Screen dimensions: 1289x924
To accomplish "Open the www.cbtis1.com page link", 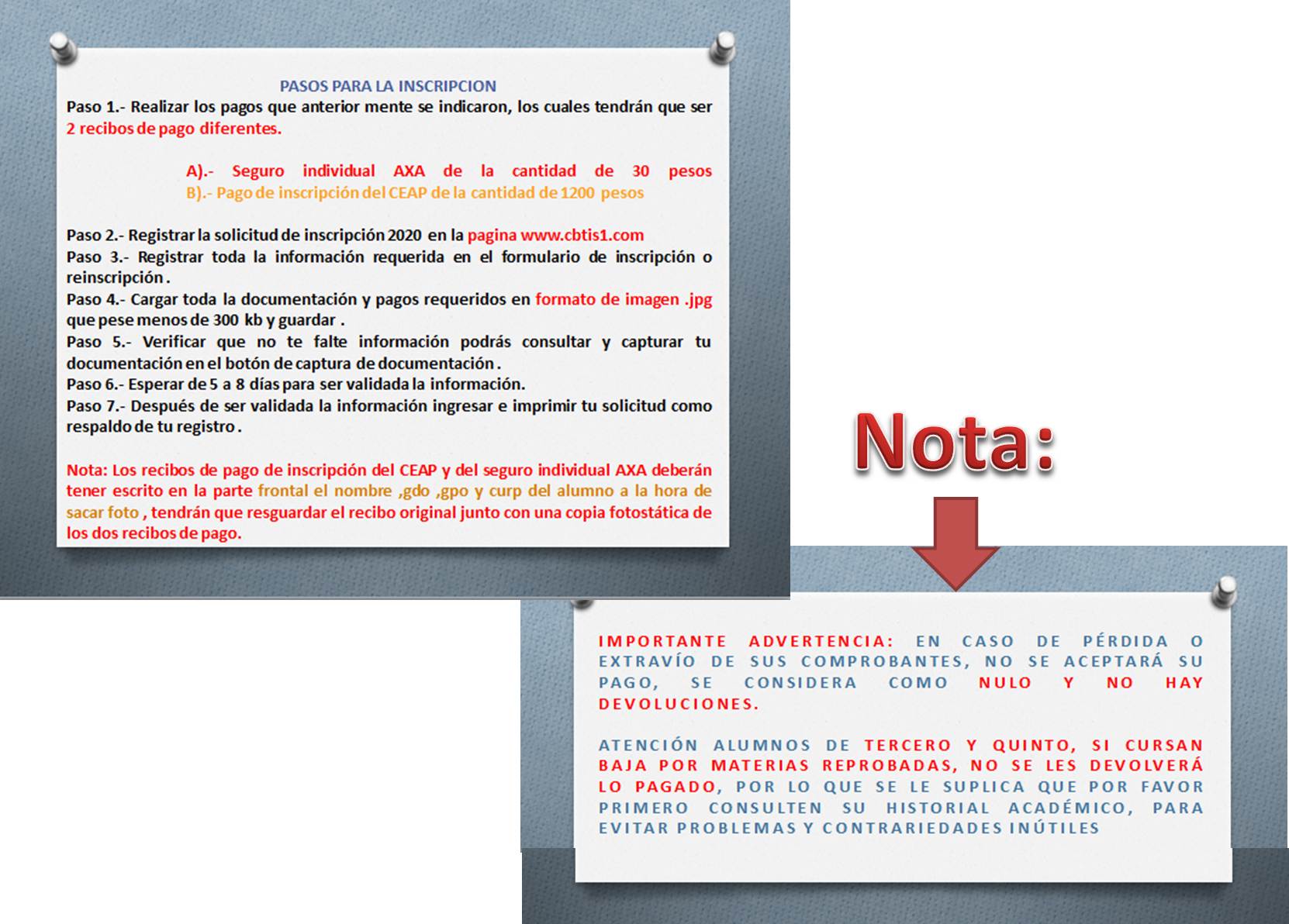I will (x=582, y=235).
